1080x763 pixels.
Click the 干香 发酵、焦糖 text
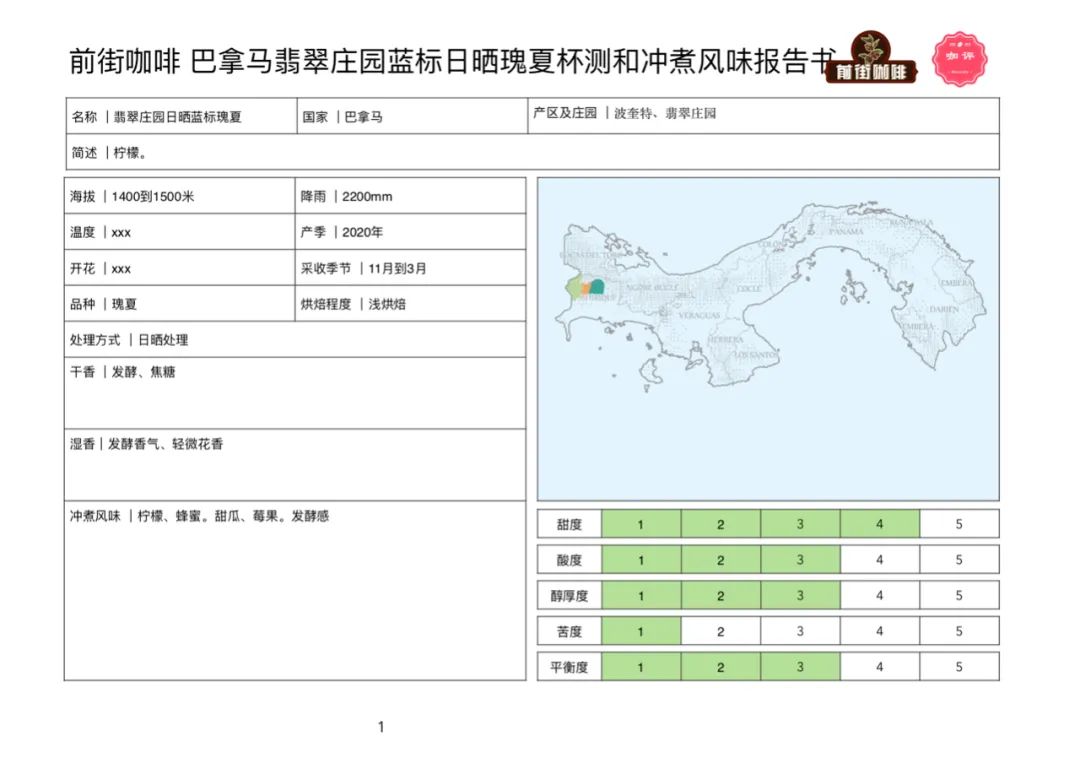(x=123, y=372)
